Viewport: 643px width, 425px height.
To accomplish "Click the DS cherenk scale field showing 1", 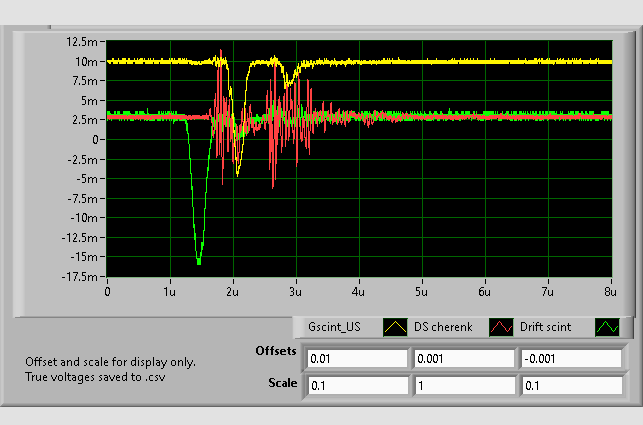I will coord(464,385).
